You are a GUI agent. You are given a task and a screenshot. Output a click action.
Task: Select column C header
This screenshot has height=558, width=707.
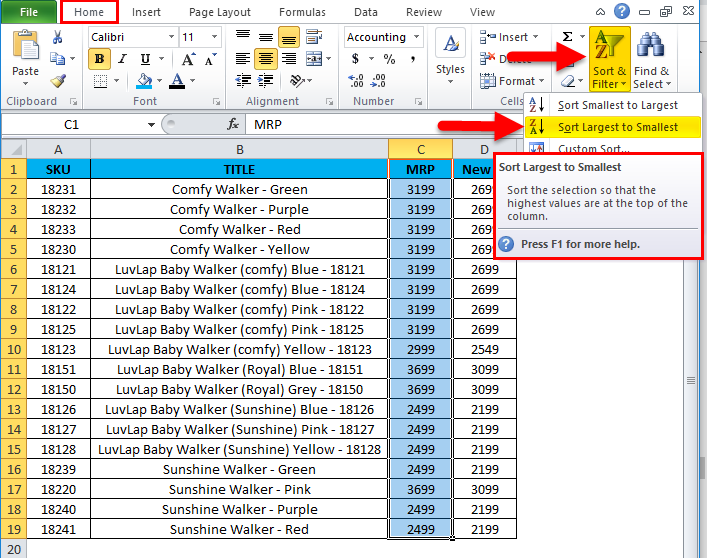coord(420,149)
